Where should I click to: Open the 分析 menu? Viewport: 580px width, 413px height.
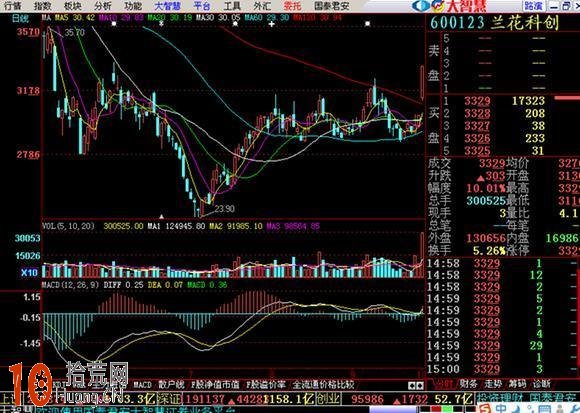pos(102,6)
